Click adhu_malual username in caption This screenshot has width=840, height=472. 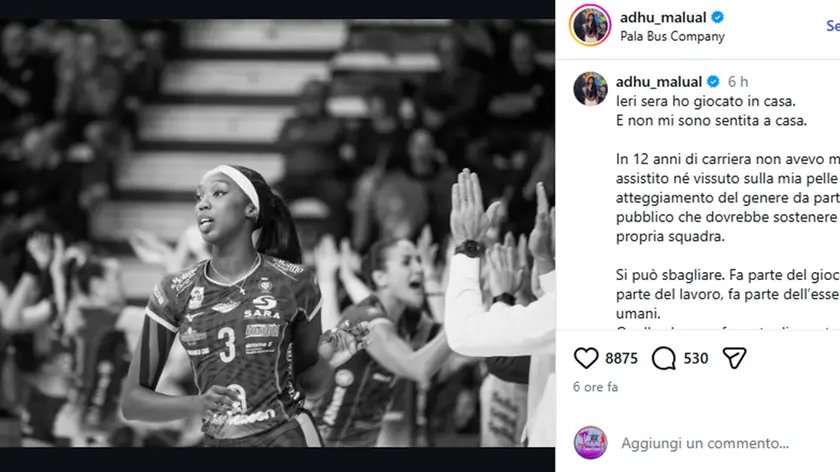click(658, 81)
